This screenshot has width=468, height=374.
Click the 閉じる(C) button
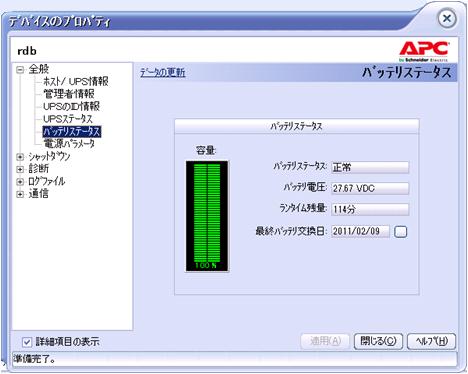[378, 341]
